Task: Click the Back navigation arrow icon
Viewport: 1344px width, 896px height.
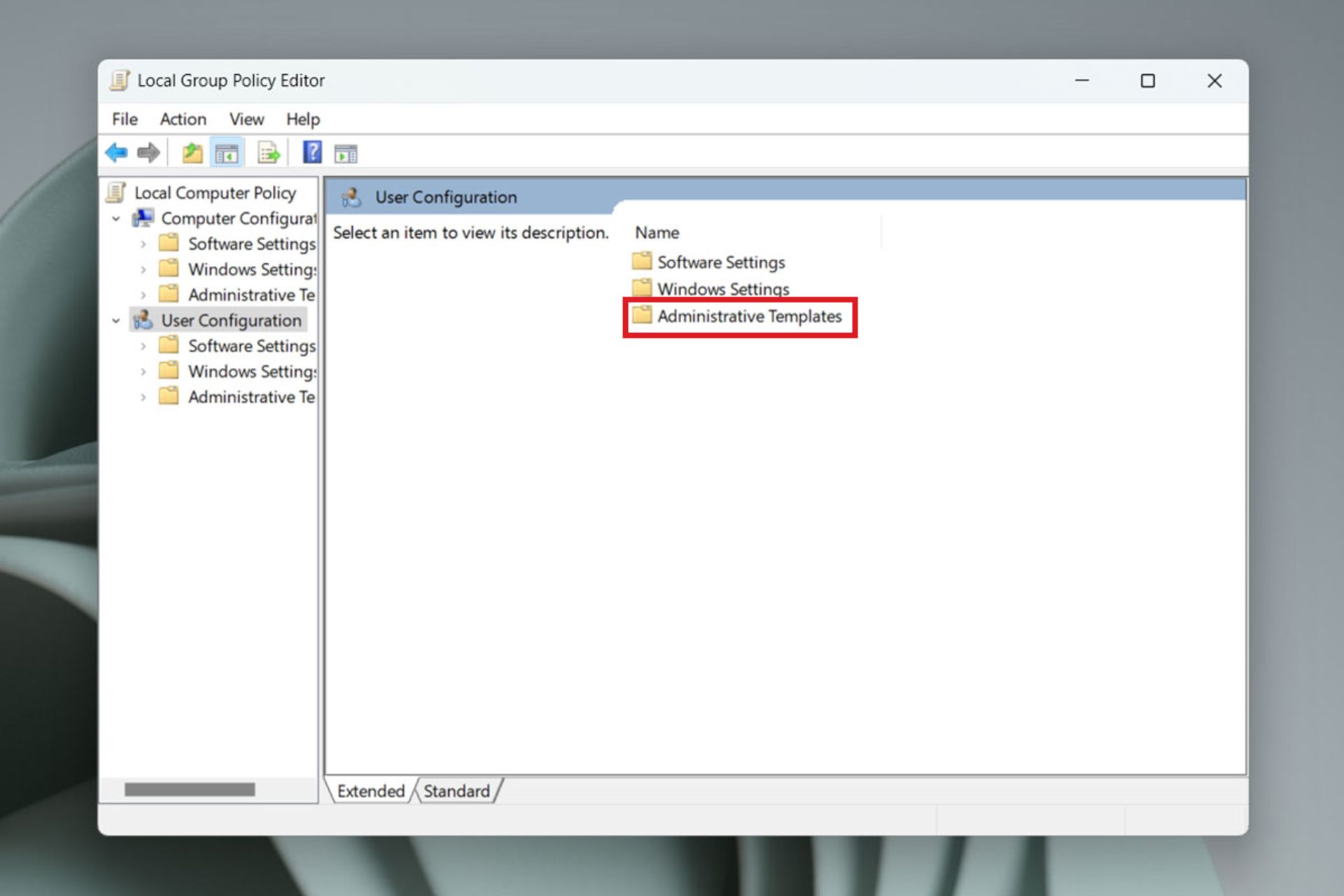Action: [117, 152]
